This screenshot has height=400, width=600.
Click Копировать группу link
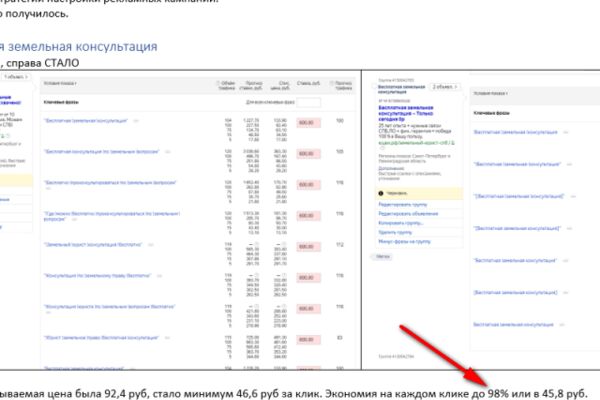tap(401, 223)
